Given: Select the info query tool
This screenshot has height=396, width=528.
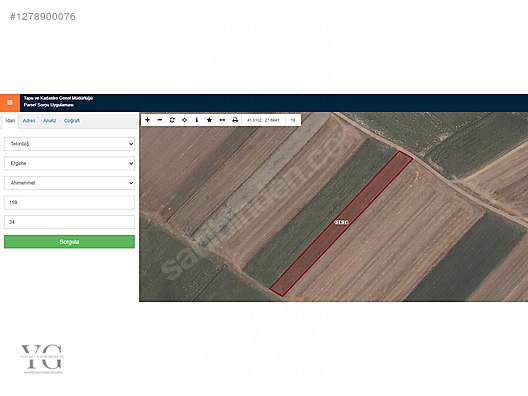Looking at the screenshot, I should [197, 120].
